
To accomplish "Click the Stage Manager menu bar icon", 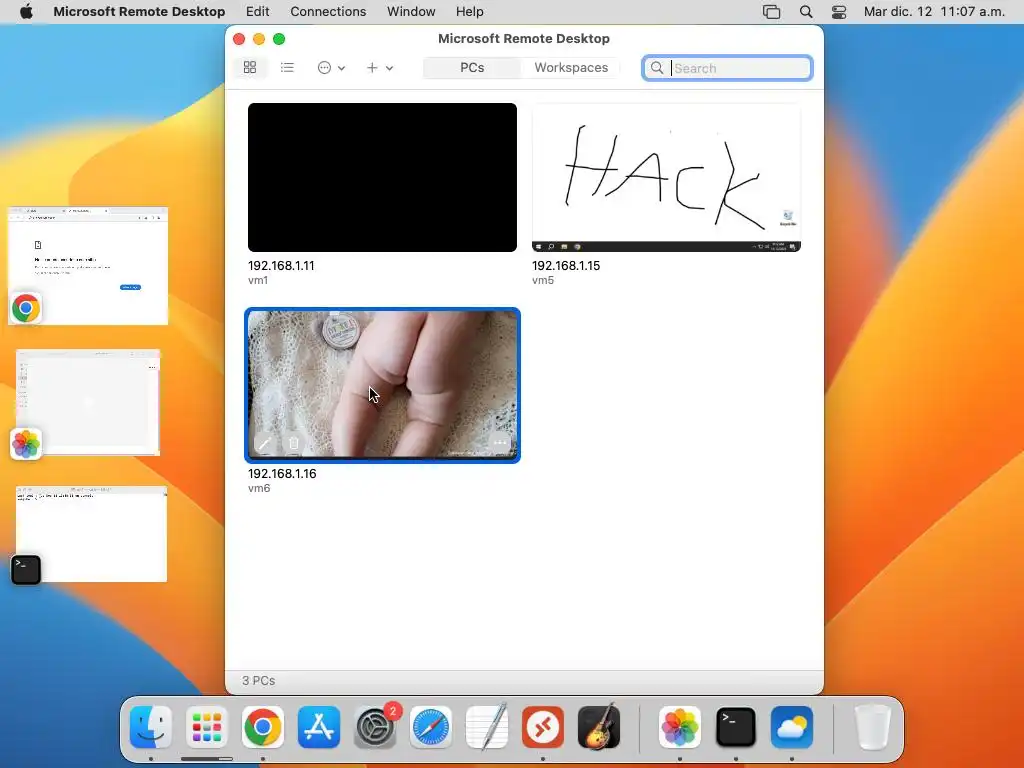I will (771, 12).
